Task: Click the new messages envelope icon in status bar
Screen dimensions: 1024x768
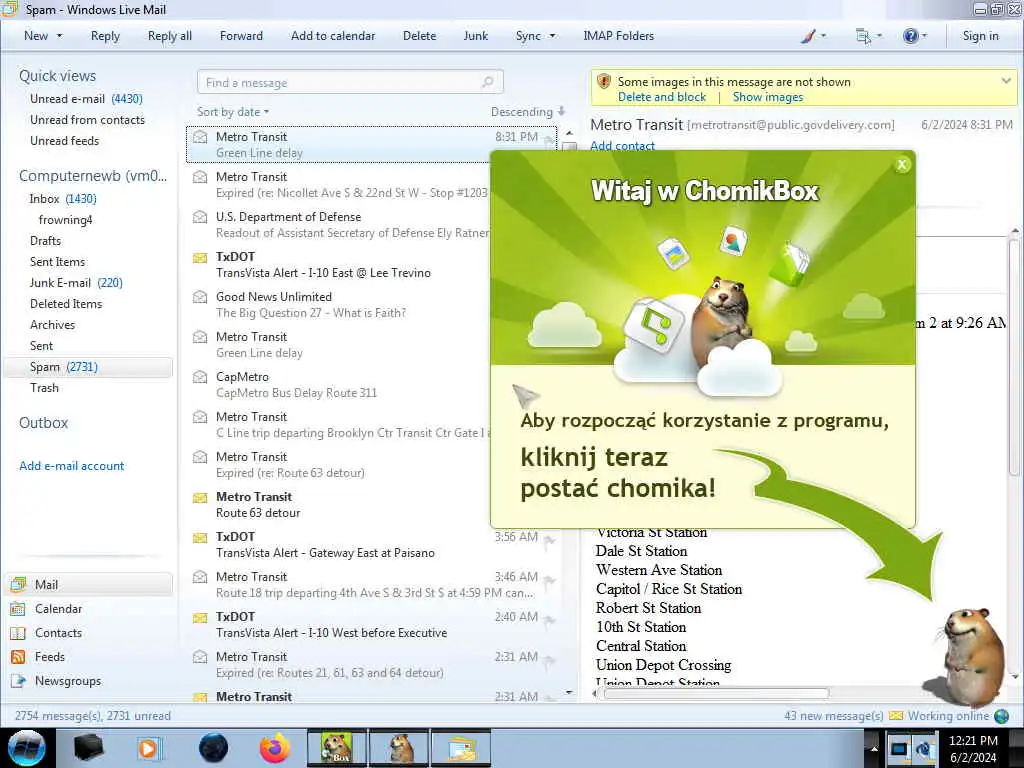Action: [x=896, y=716]
